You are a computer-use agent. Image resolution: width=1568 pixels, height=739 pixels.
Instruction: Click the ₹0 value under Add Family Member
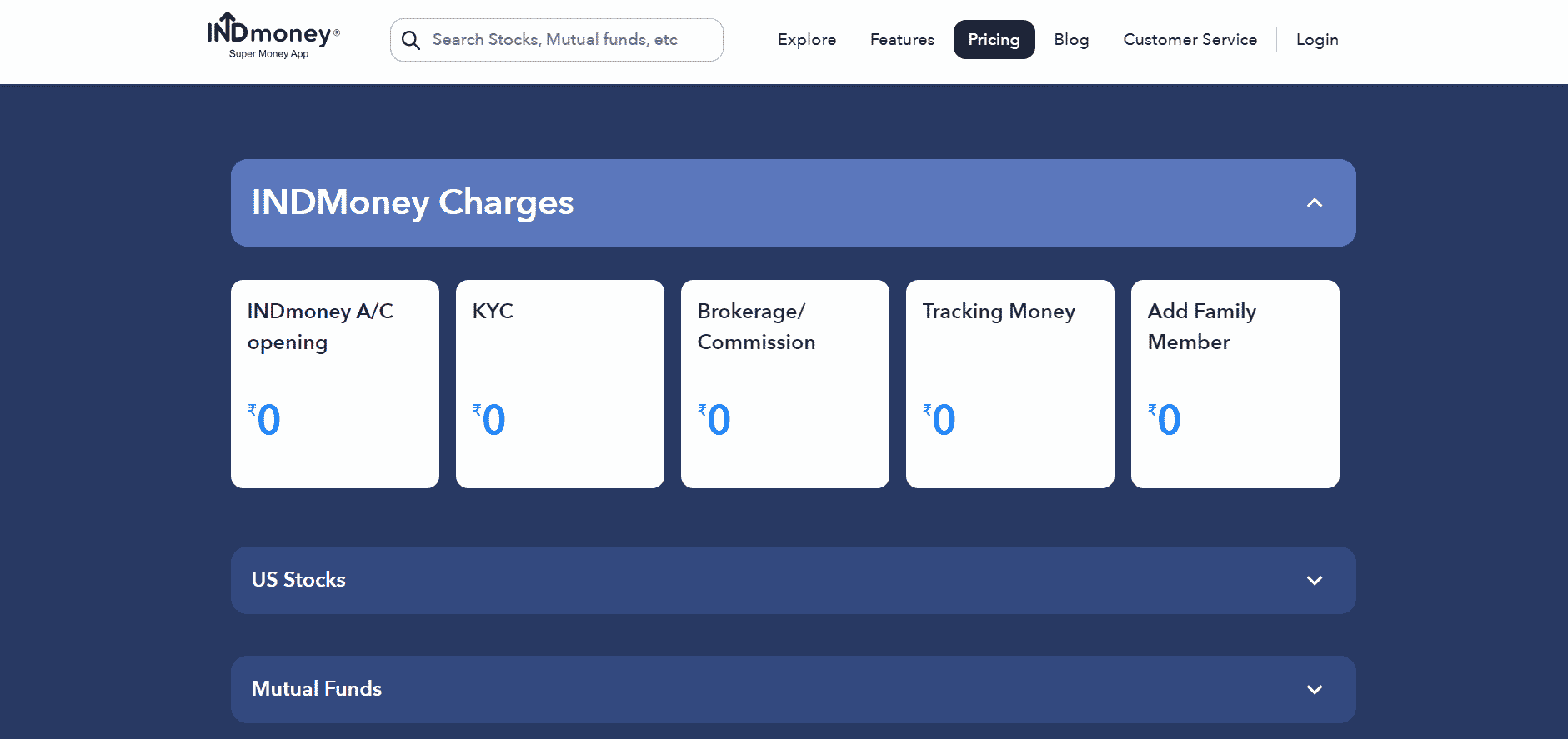click(1165, 419)
